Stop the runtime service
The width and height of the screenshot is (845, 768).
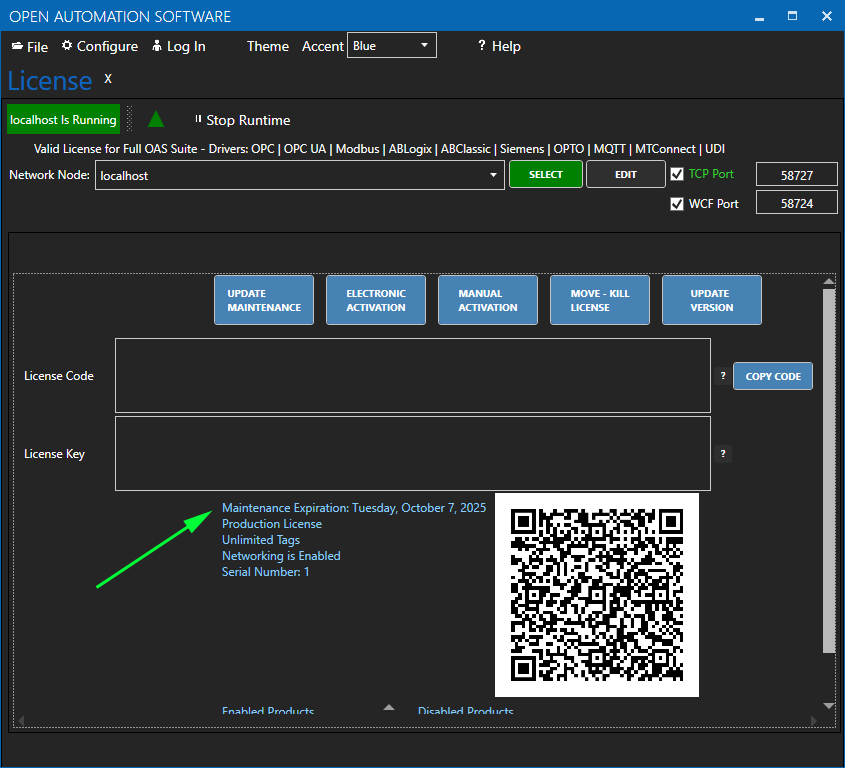click(242, 120)
